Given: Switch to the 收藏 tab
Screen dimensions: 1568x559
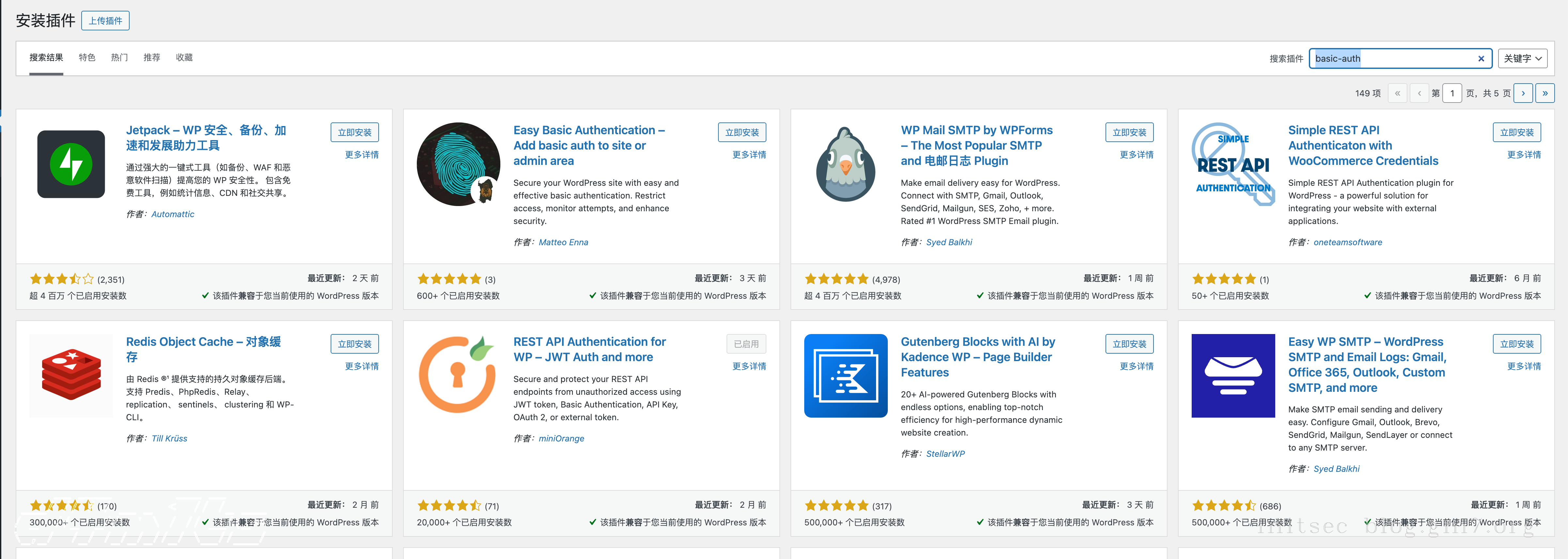Looking at the screenshot, I should coord(184,57).
